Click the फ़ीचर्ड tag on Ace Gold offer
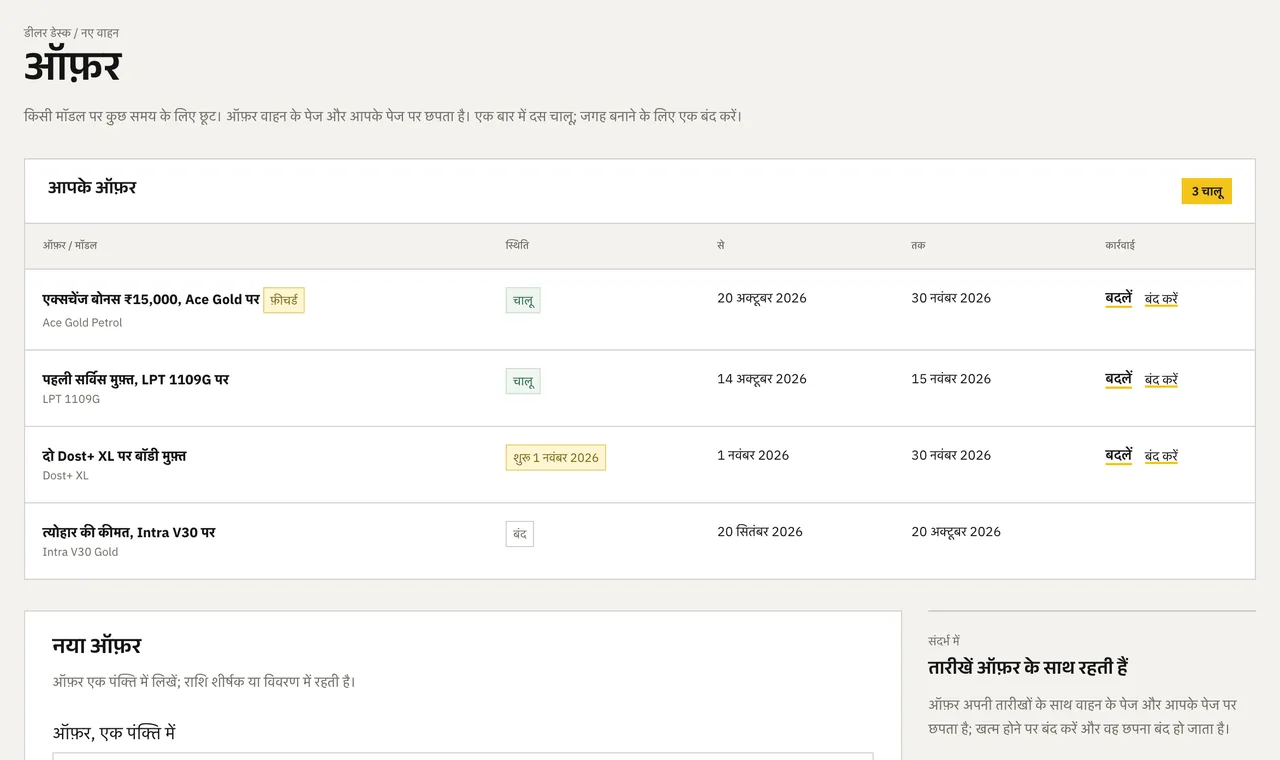This screenshot has width=1280, height=760. [284, 300]
